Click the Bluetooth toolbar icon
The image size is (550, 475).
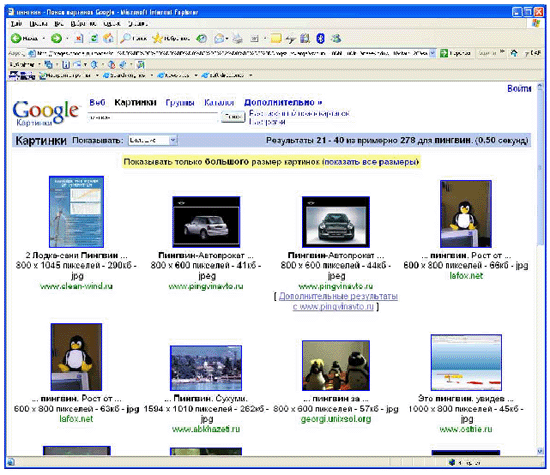[320, 38]
